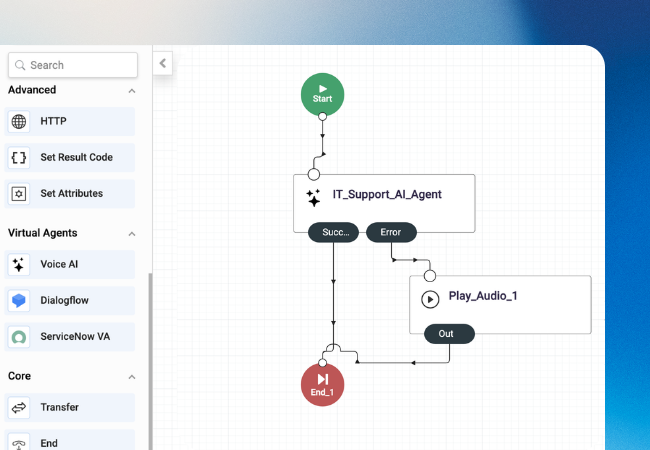Click the sparkle icon on IT_Support_AI_Agent node

coord(313,198)
